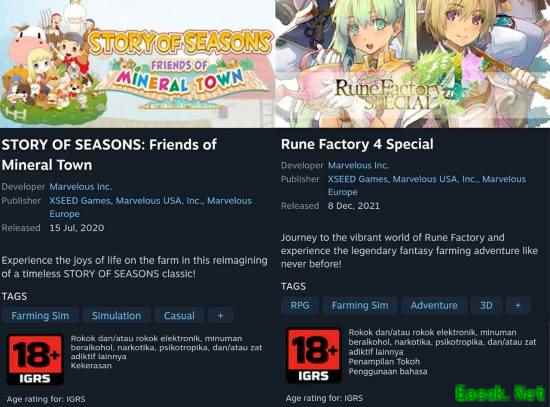Select the 3D tag
550x407 pixels.
[486, 306]
